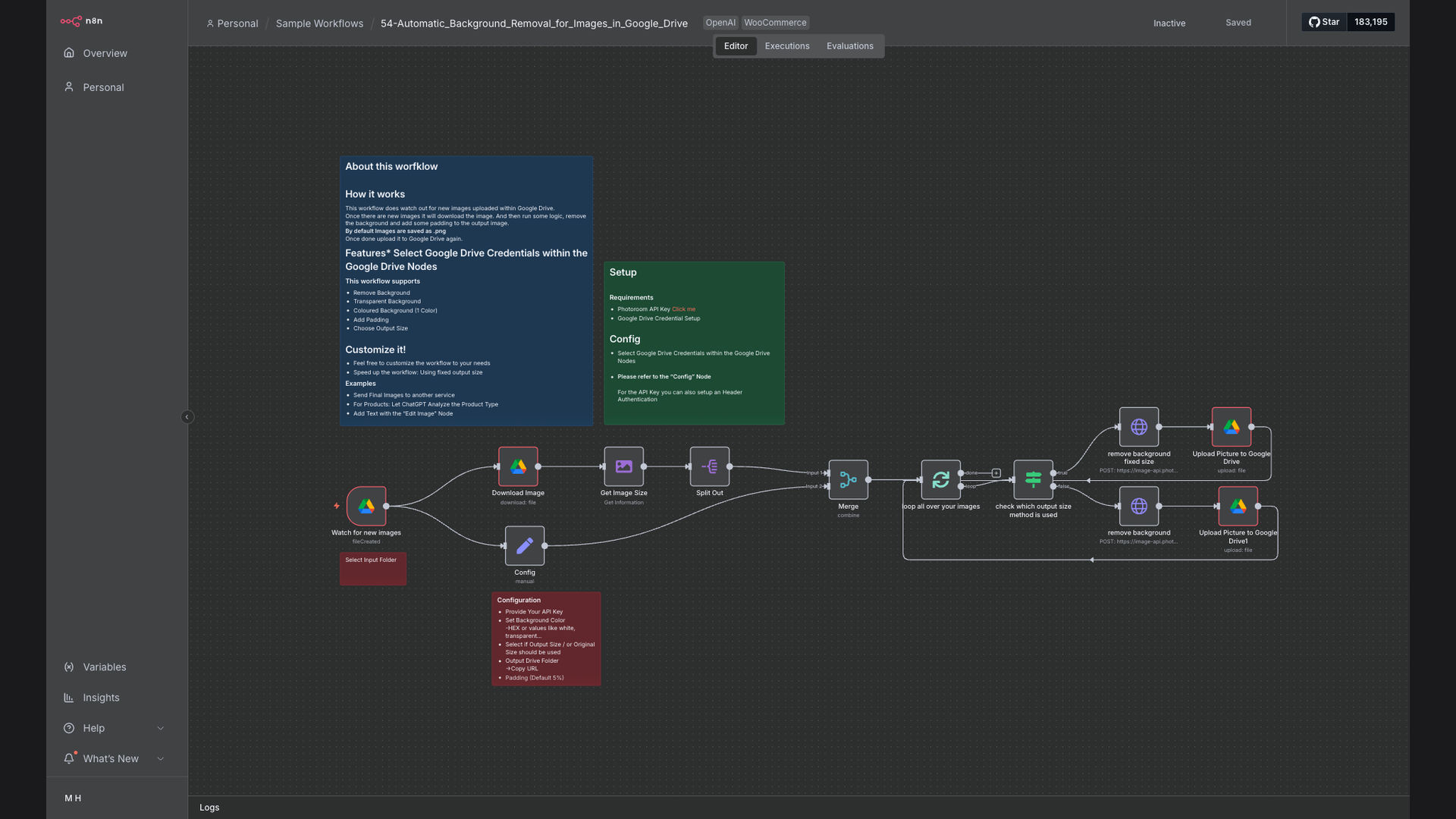Select the Merge node
The height and width of the screenshot is (819, 1456).
pos(849,480)
